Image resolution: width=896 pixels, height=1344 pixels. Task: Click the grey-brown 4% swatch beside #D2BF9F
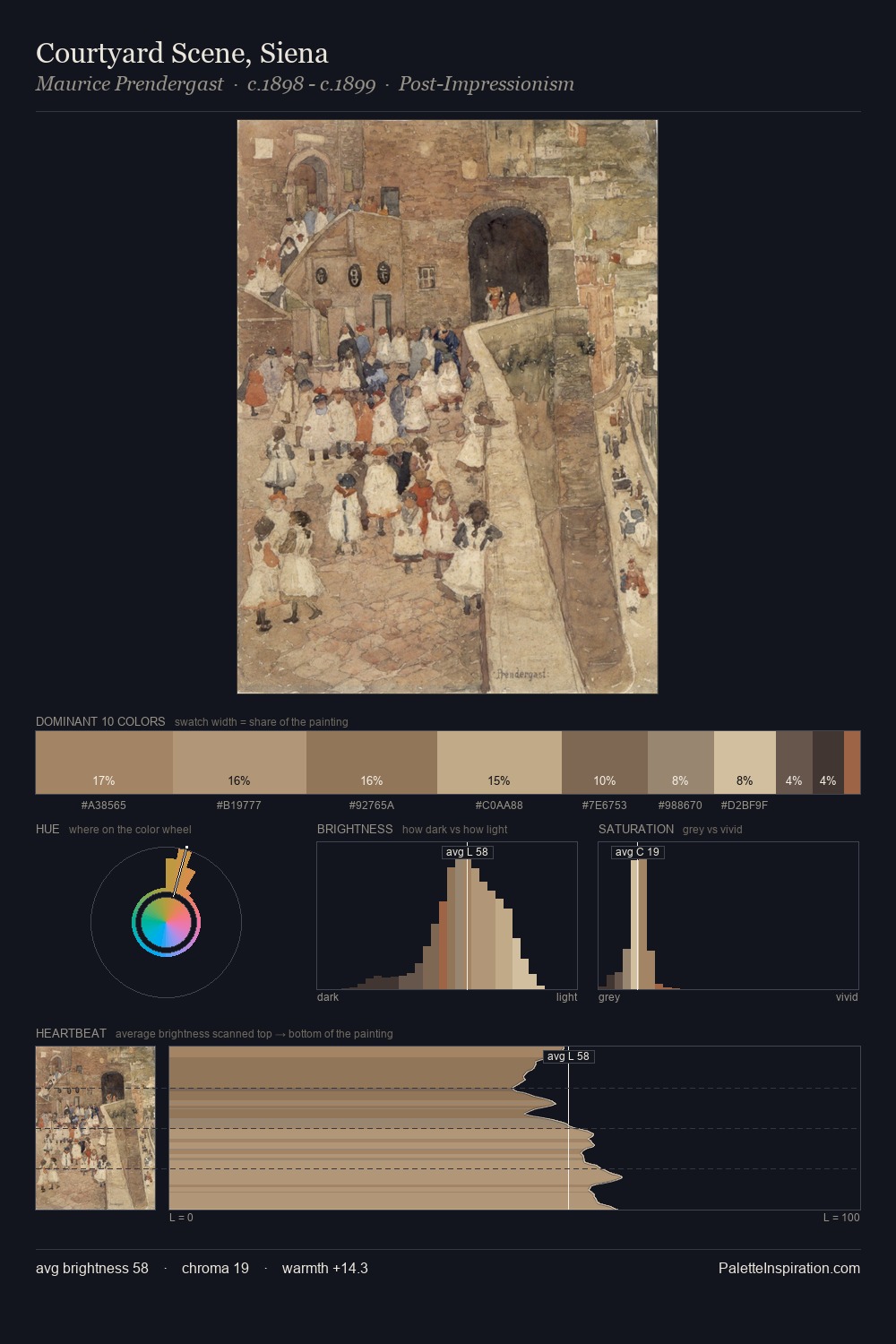tap(794, 762)
